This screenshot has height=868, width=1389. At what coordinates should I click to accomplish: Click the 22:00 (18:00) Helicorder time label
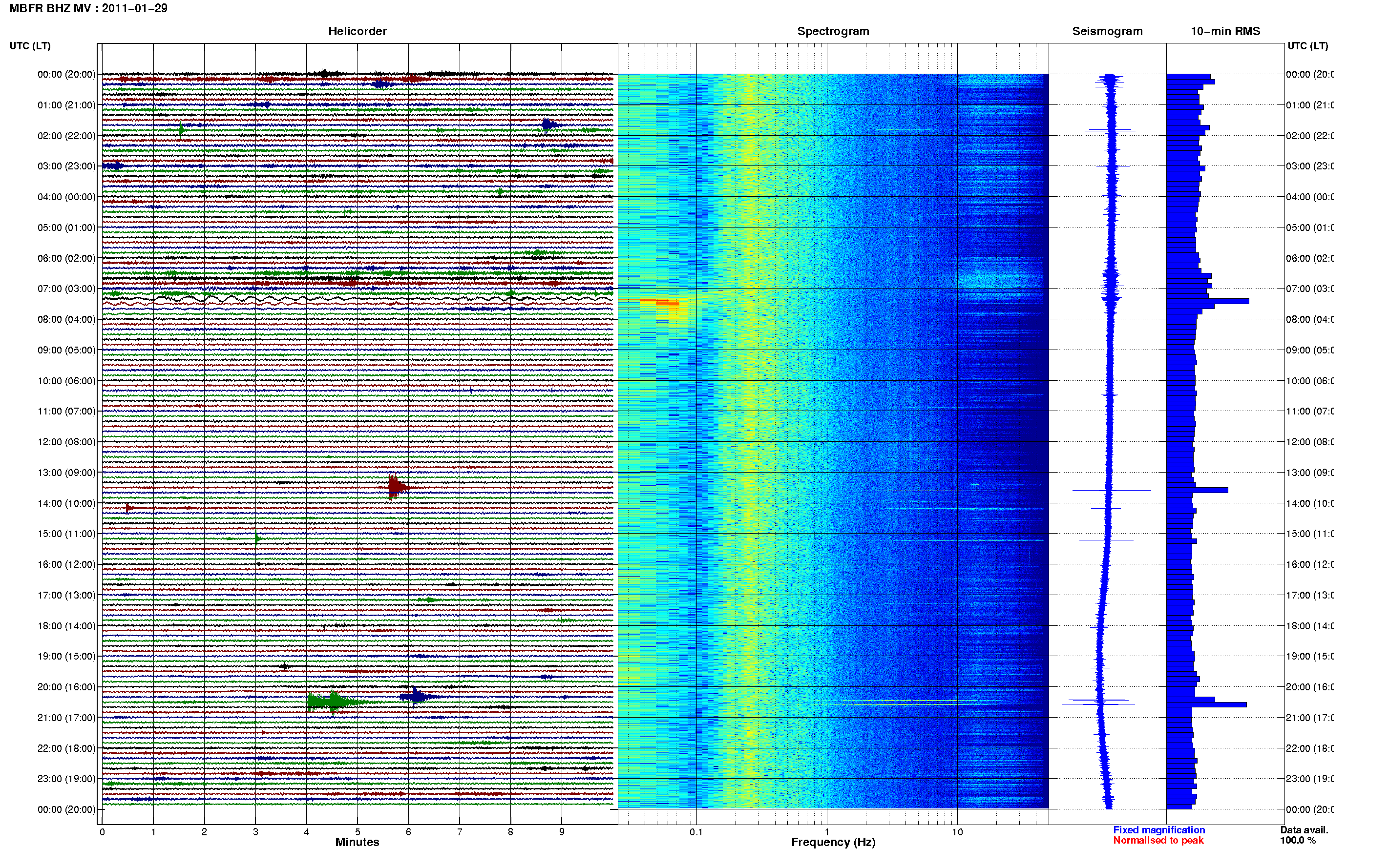pos(66,748)
